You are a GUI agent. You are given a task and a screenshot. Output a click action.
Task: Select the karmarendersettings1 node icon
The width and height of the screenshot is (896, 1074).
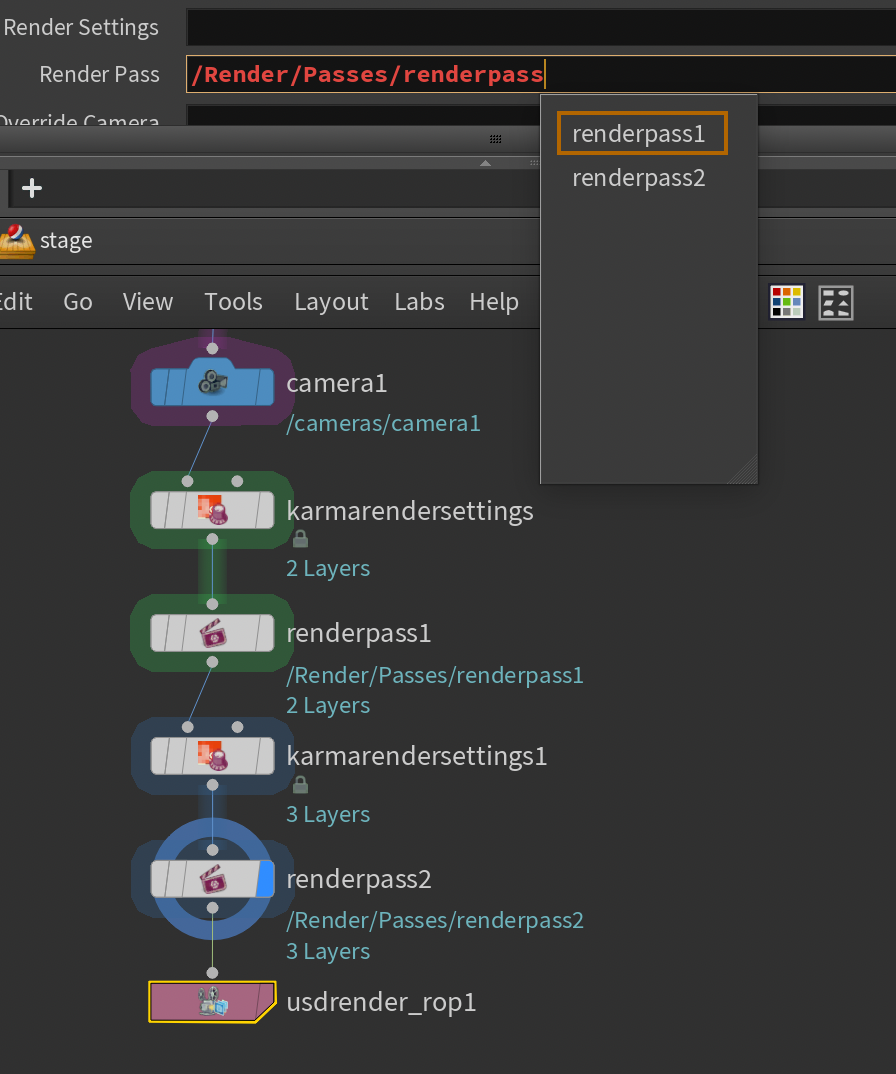pyautogui.click(x=212, y=755)
